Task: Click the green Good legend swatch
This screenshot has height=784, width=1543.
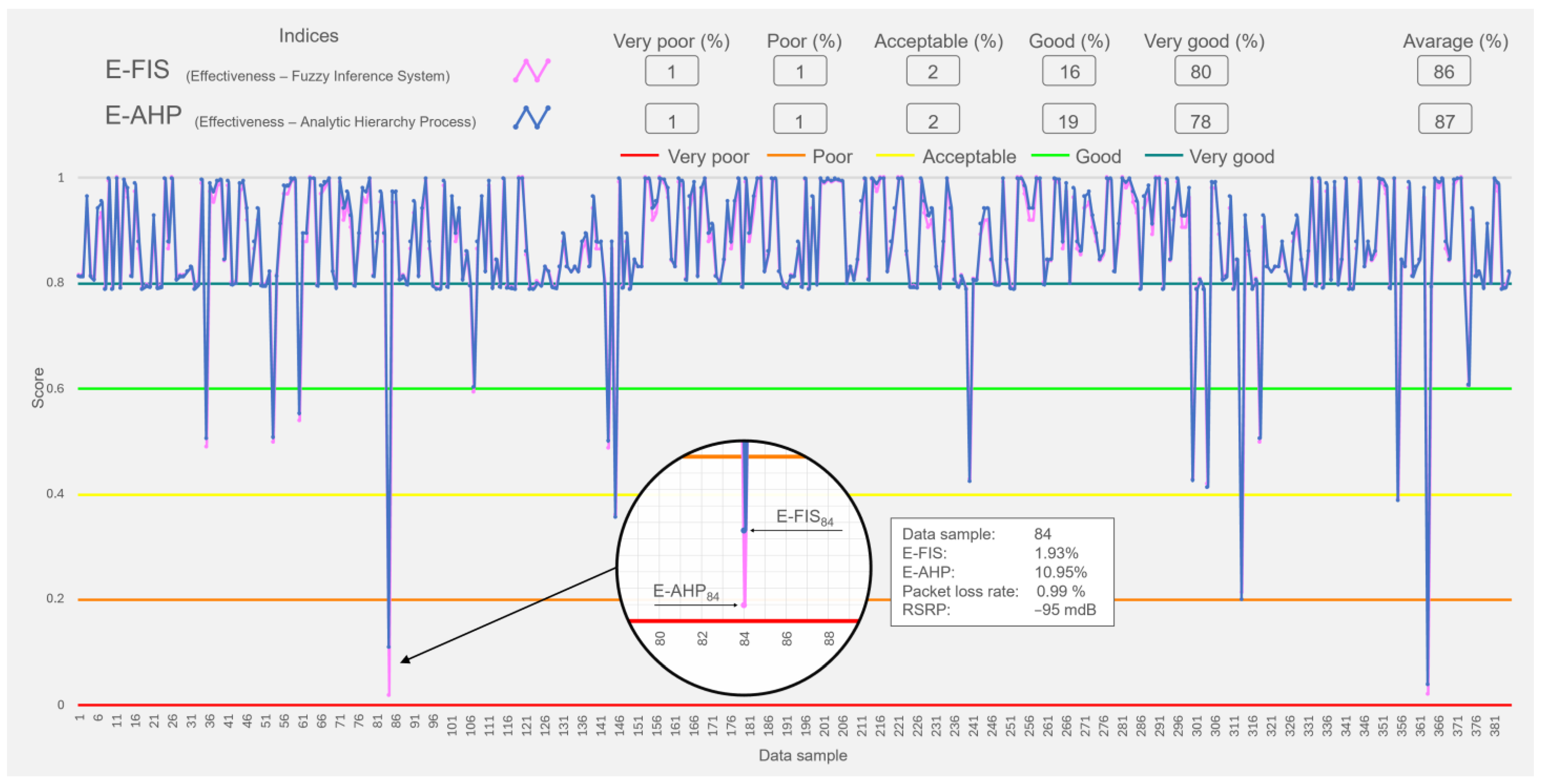Action: pos(1049,156)
